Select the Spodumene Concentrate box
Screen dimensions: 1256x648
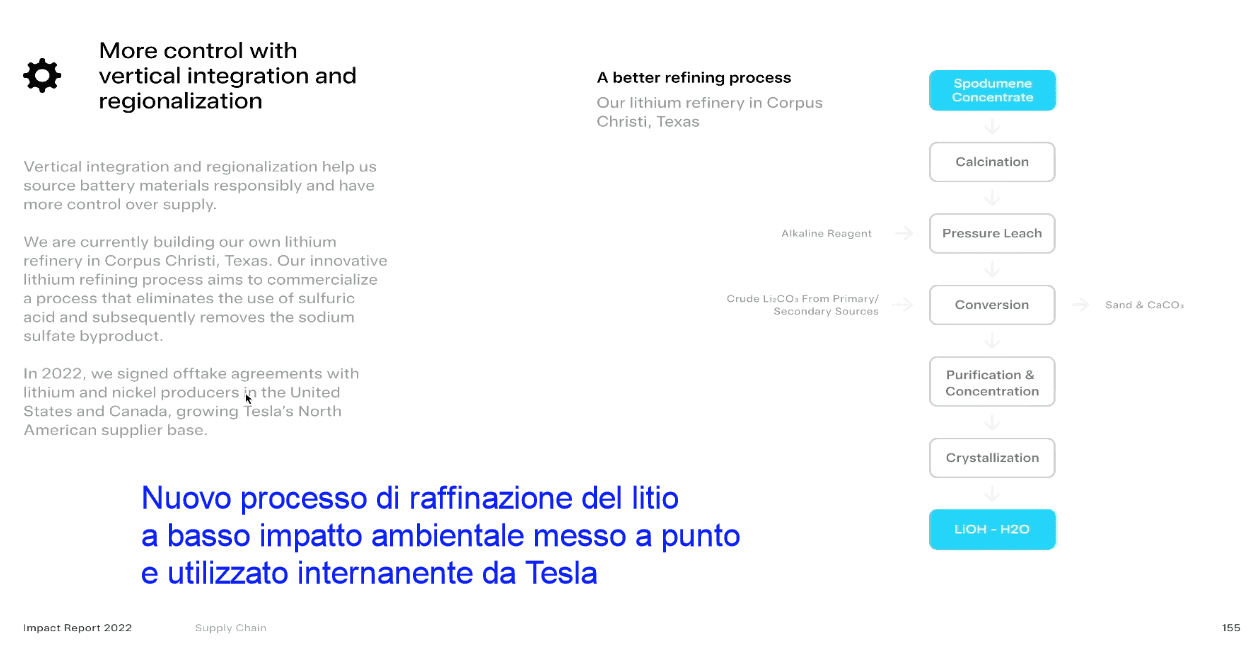coord(992,91)
